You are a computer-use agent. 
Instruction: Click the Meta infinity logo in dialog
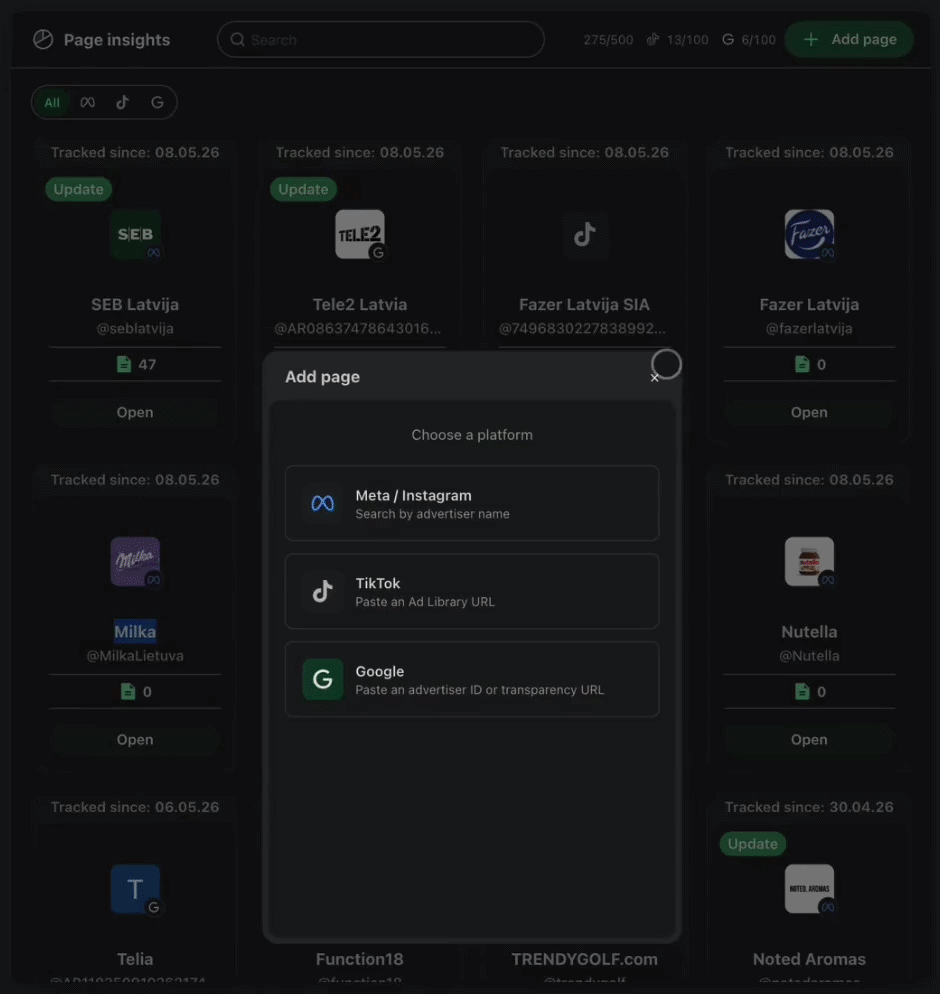(x=323, y=503)
